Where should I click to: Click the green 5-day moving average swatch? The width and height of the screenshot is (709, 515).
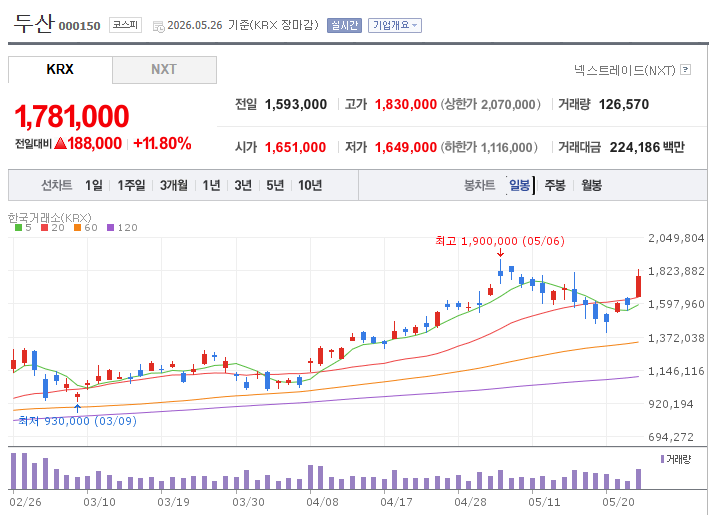pos(19,227)
